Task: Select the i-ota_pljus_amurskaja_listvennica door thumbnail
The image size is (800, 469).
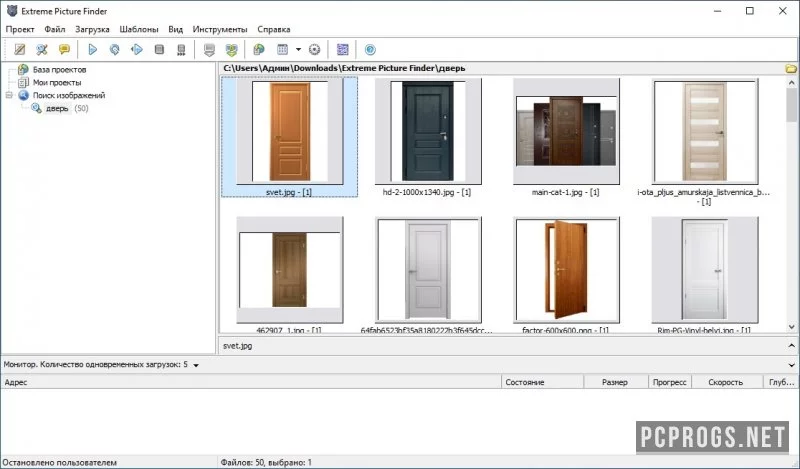Action: (705, 132)
